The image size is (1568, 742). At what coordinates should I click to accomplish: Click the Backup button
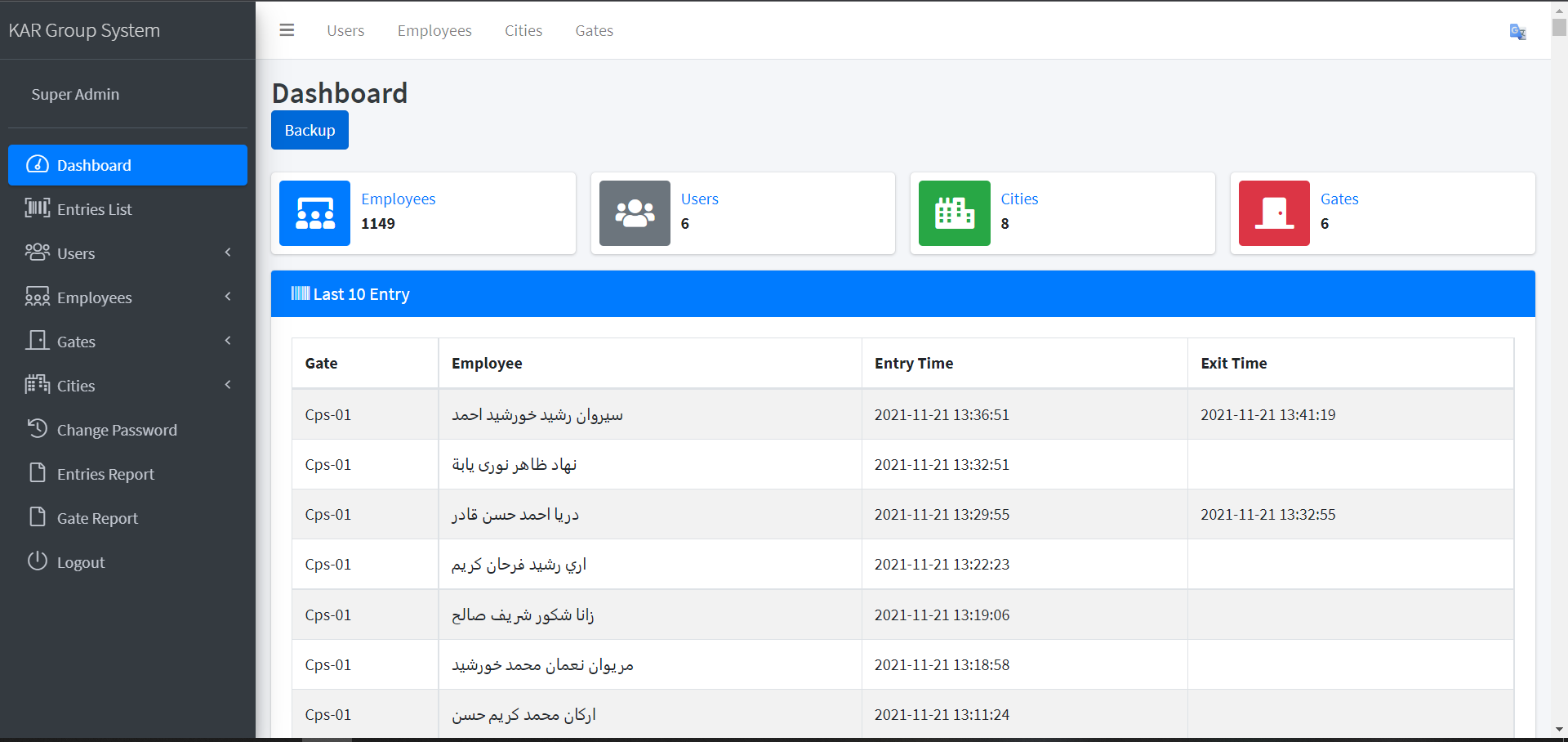(310, 130)
